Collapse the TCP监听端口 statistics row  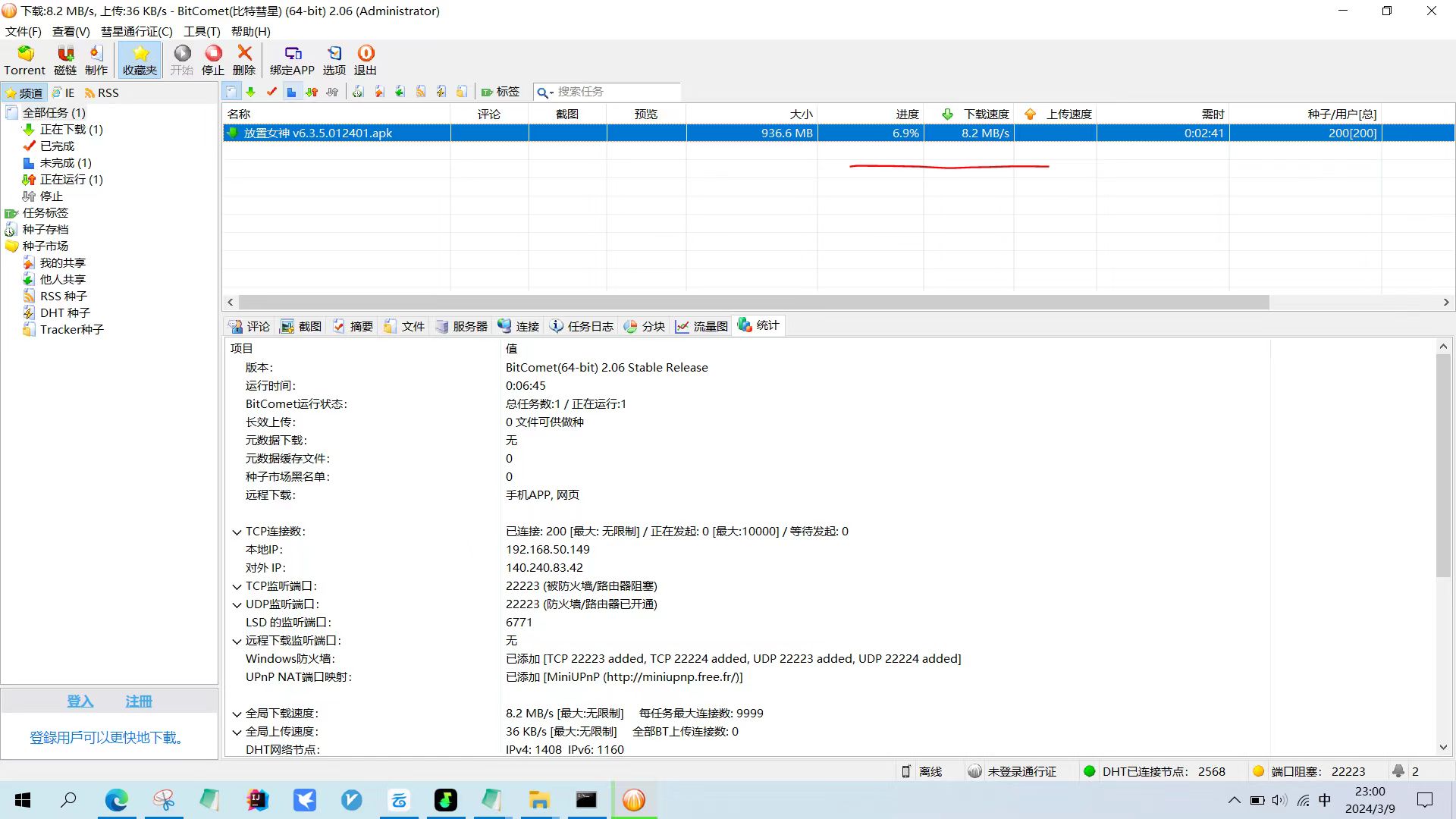237,587
